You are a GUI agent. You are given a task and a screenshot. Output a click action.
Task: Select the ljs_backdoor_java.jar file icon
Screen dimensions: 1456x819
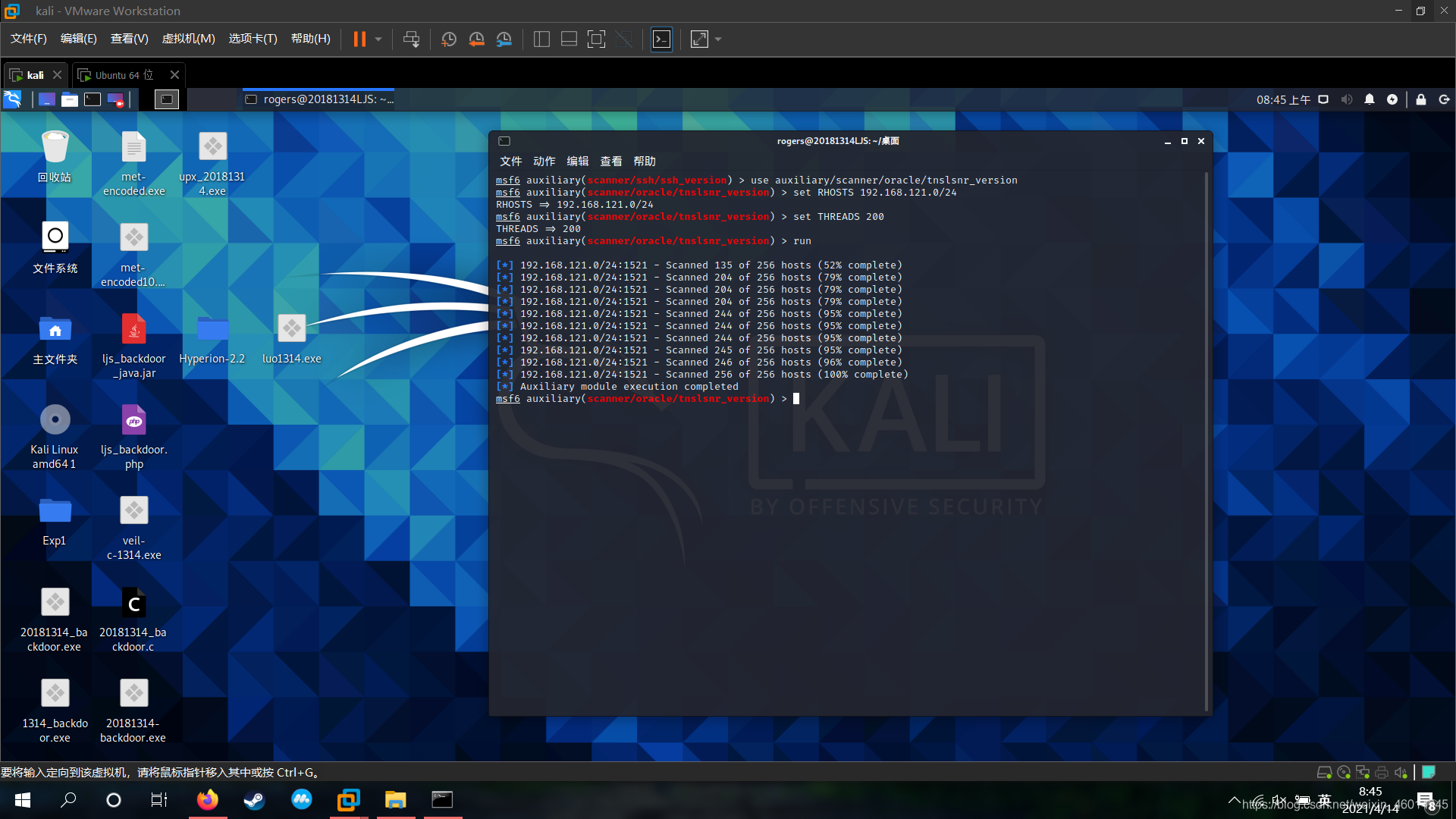pyautogui.click(x=134, y=346)
